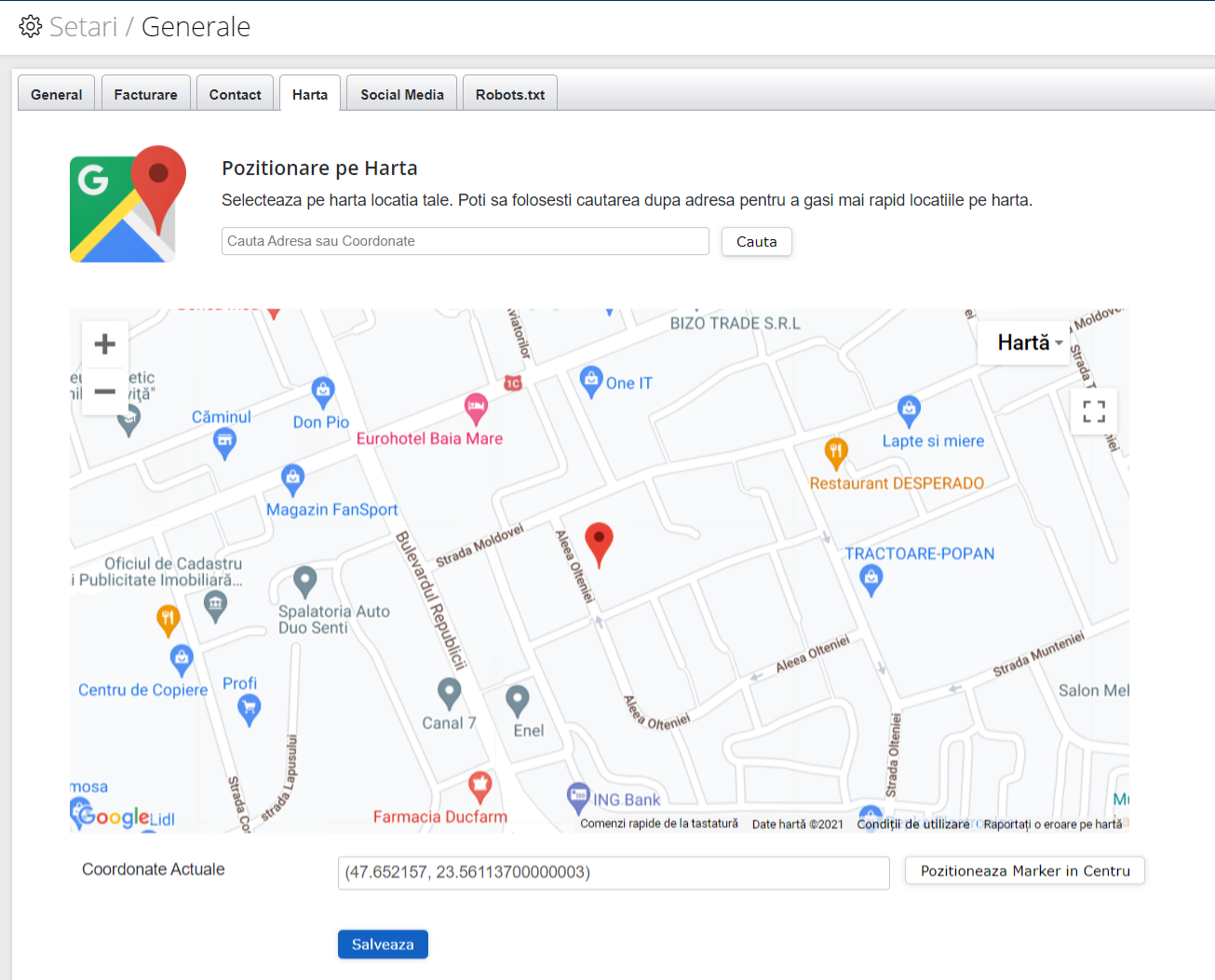Click Raportați o eroare pe hartă link
Viewport: 1215px width, 980px height.
[1053, 825]
